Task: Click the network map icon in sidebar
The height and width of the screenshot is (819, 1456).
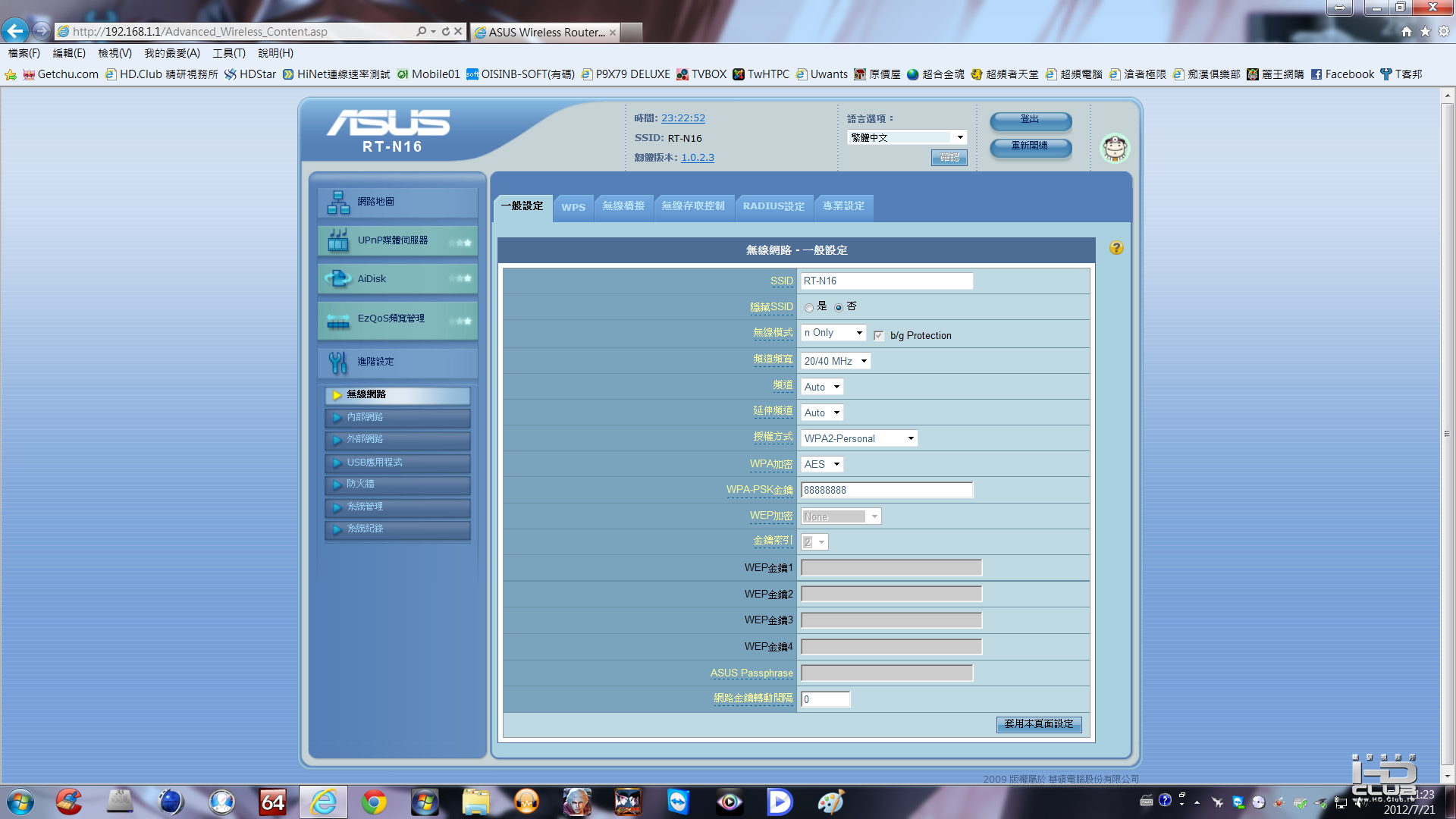Action: pyautogui.click(x=338, y=202)
